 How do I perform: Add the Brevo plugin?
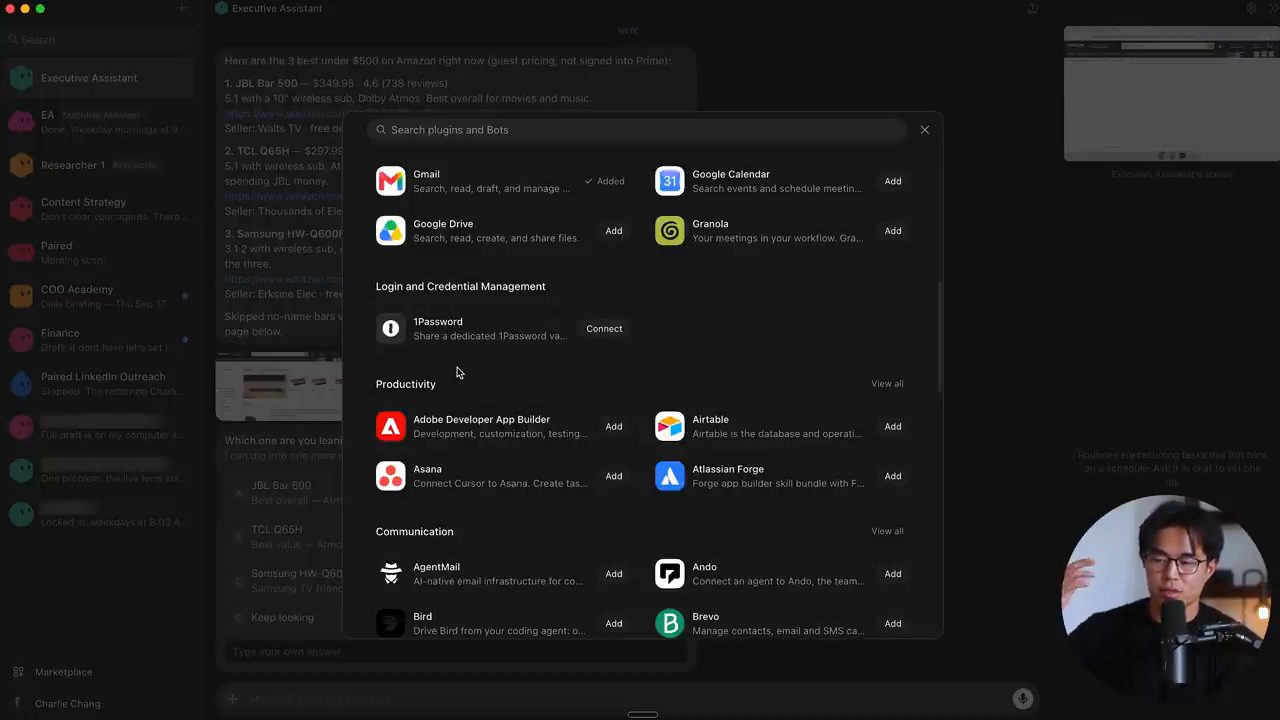pyautogui.click(x=893, y=624)
